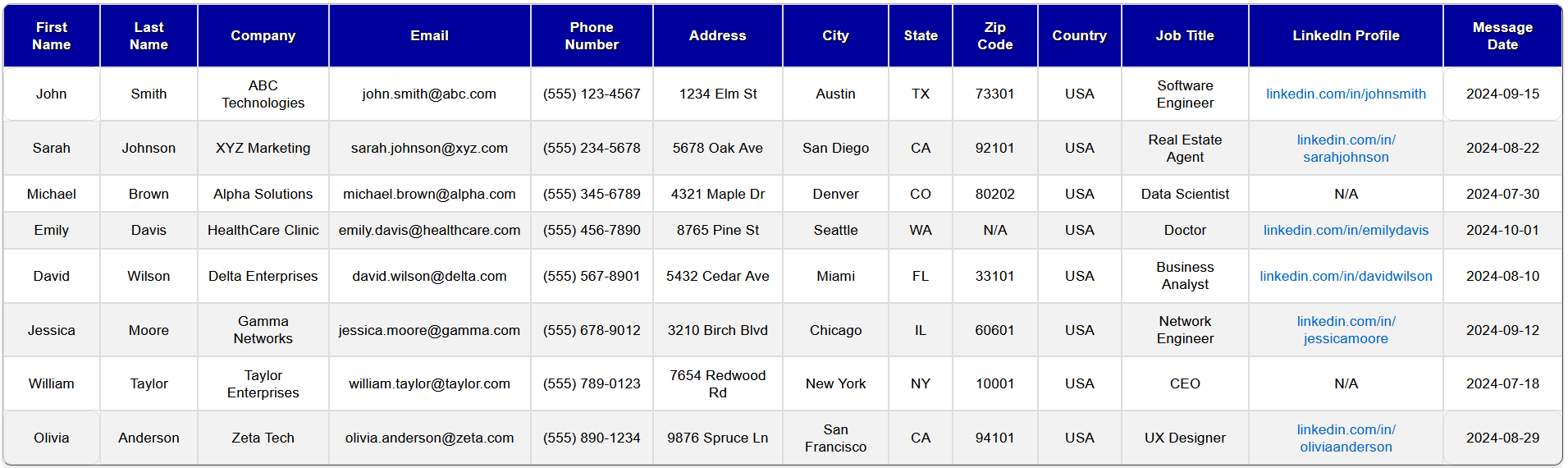
Task: Click the Company column header
Action: [x=263, y=36]
